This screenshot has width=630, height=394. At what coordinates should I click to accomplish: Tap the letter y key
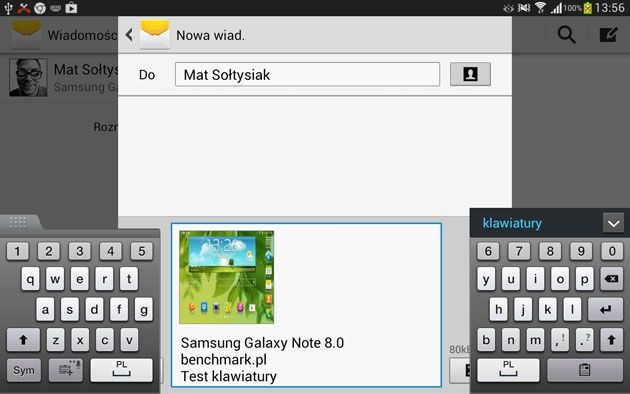486,278
